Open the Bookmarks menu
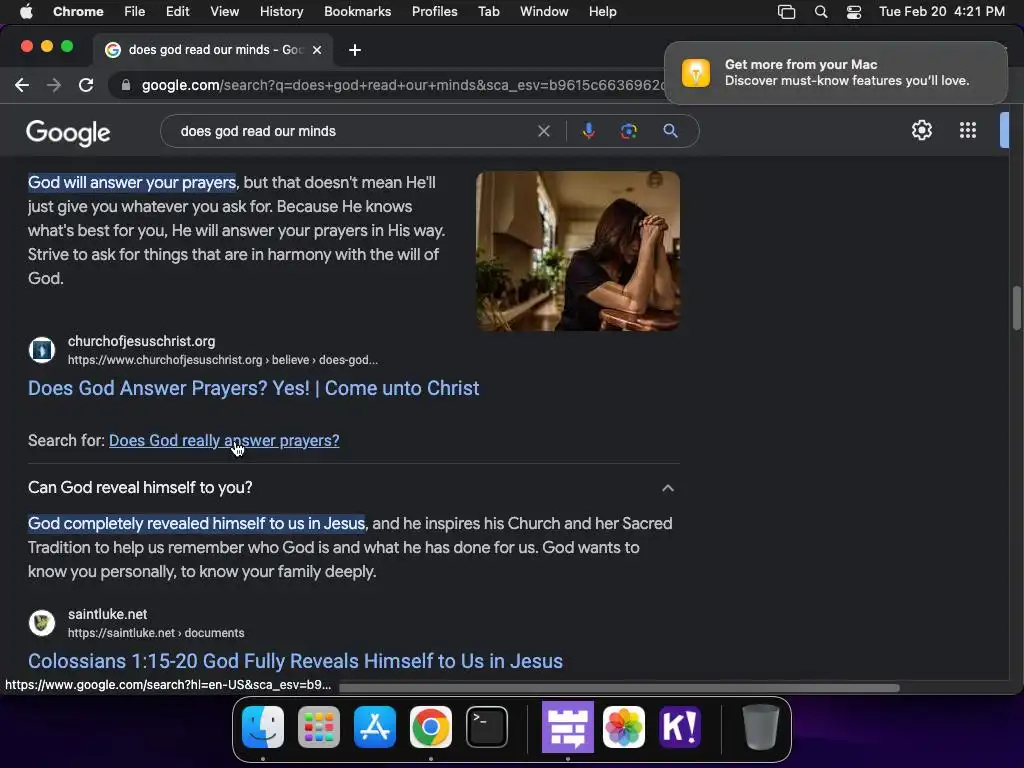Image resolution: width=1024 pixels, height=768 pixels. point(357,11)
